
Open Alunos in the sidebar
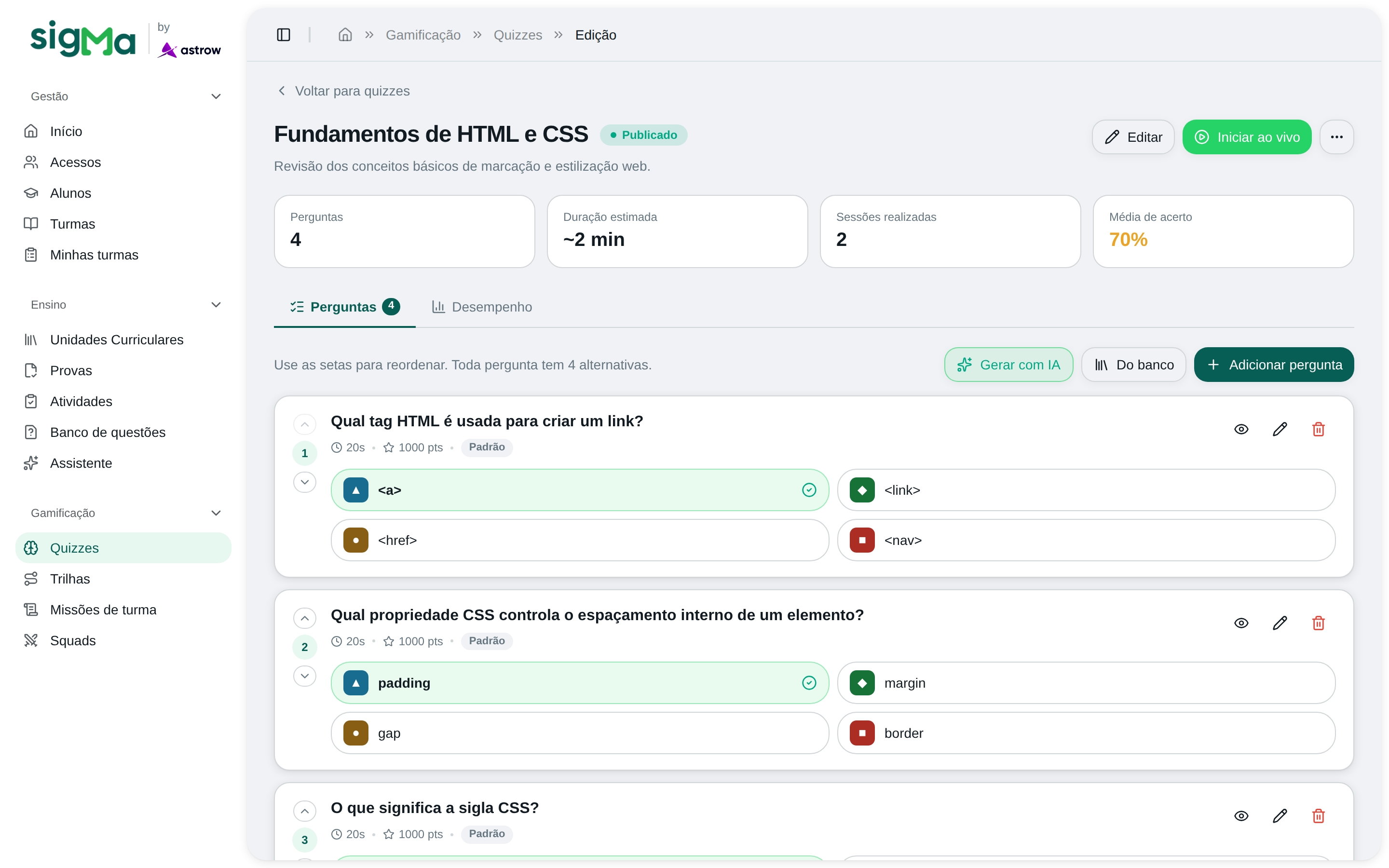123,193
